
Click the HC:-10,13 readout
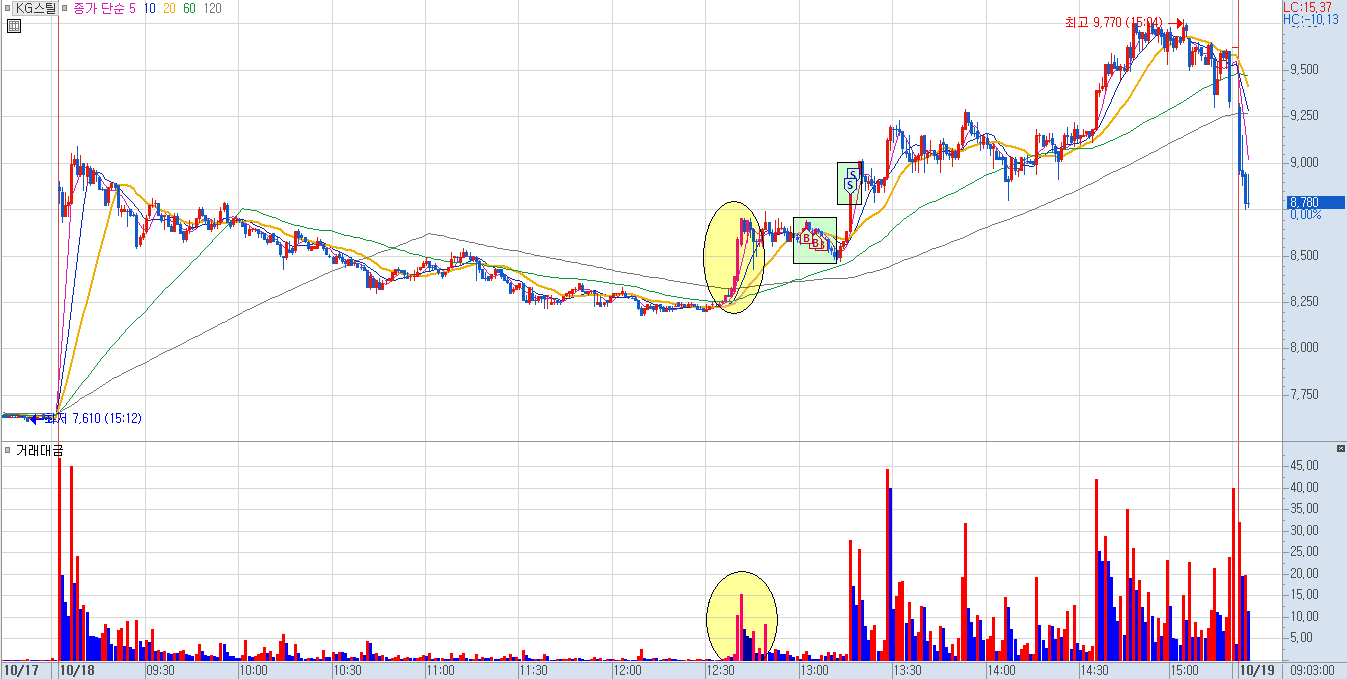pyautogui.click(x=1312, y=19)
